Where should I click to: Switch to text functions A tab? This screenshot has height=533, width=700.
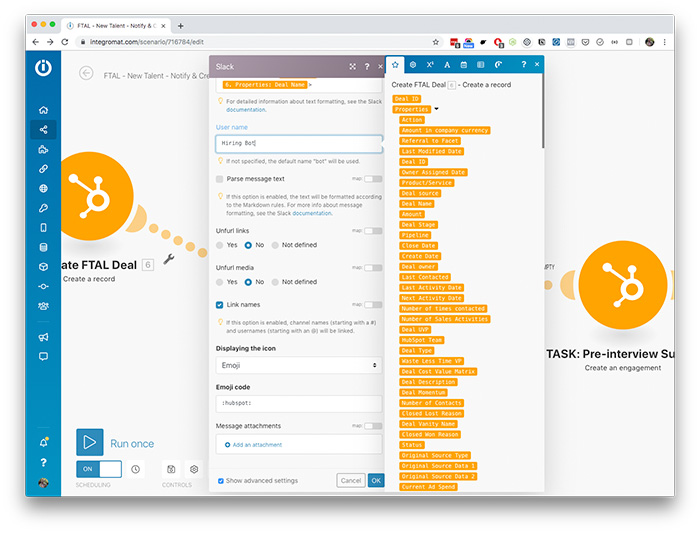(x=447, y=65)
